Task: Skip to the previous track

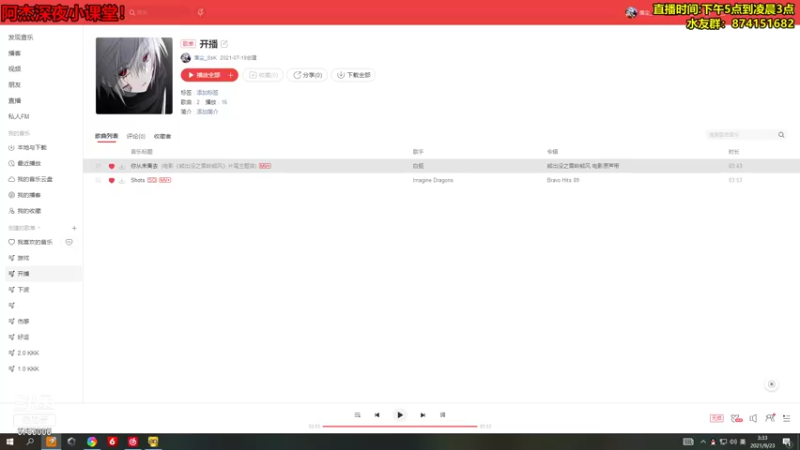Action: 377,415
